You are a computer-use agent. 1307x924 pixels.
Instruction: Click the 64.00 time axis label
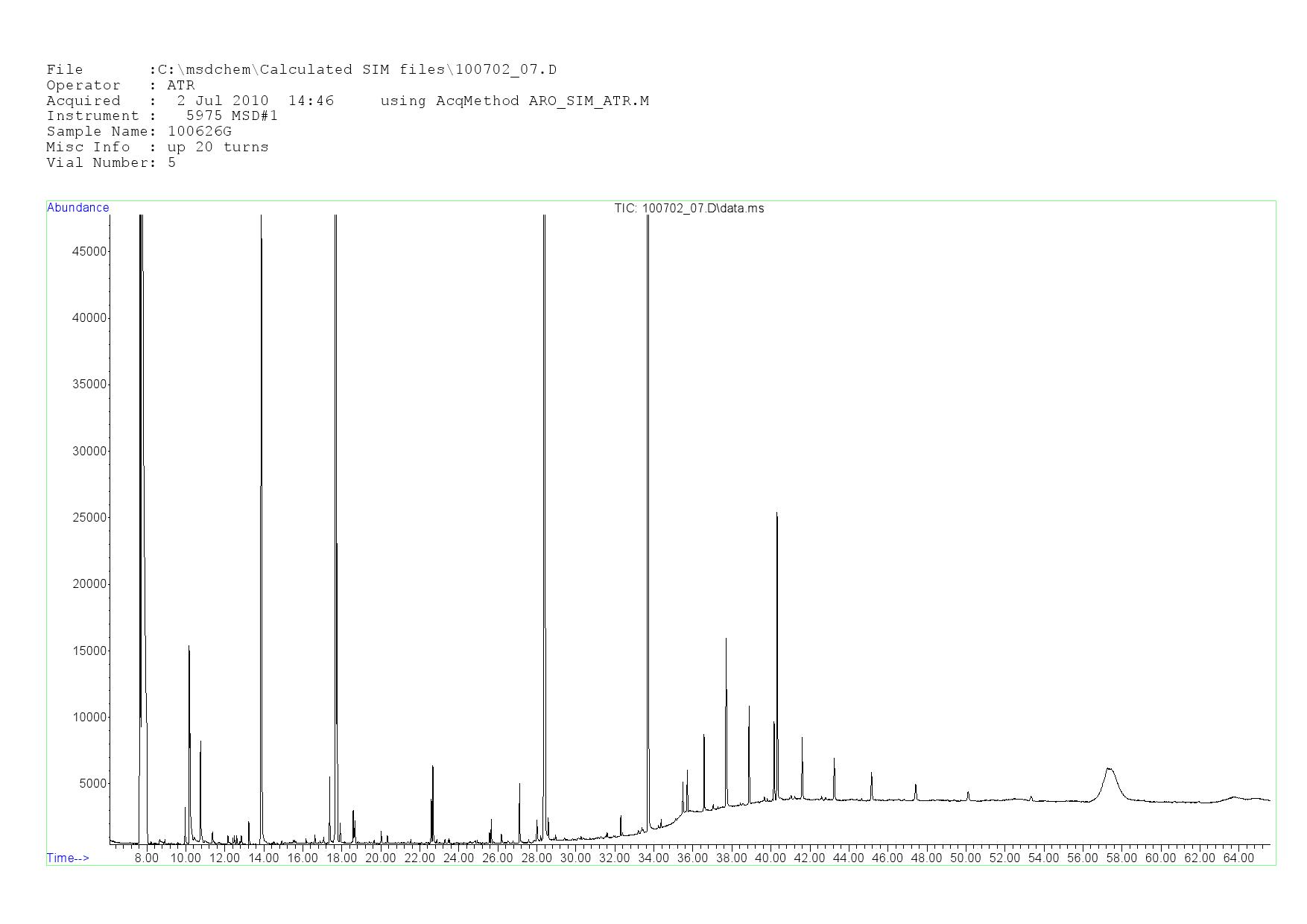tap(1238, 858)
